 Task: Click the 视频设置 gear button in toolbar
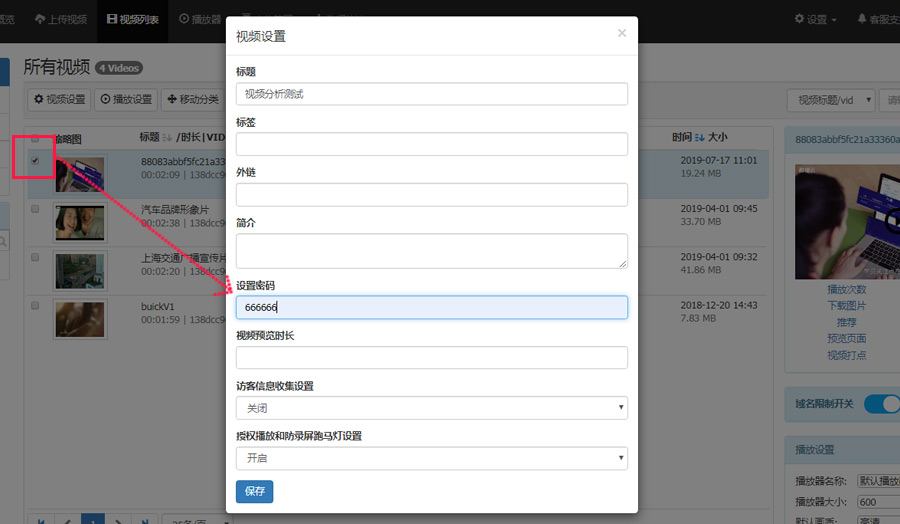58,99
